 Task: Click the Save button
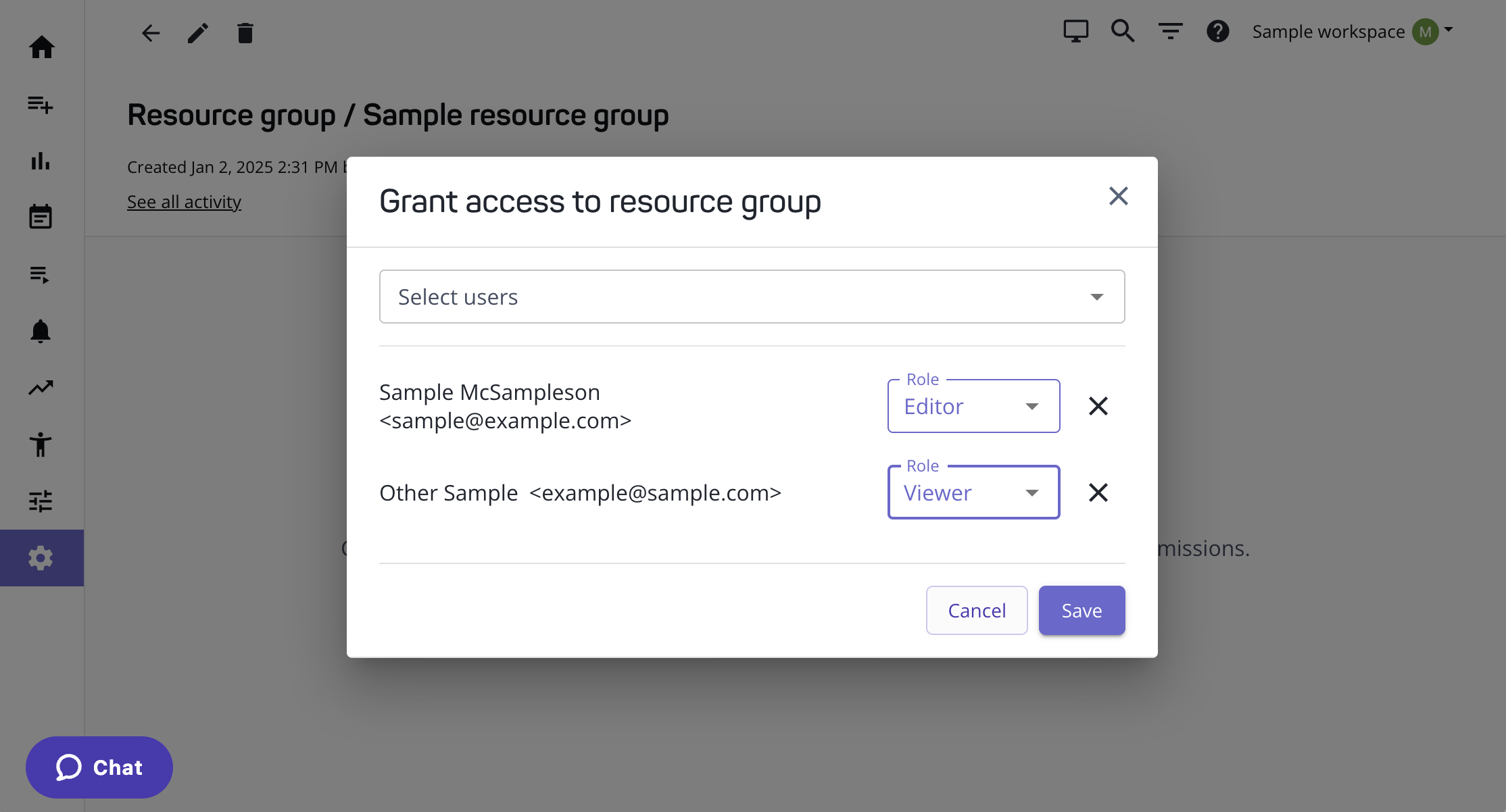pos(1082,610)
